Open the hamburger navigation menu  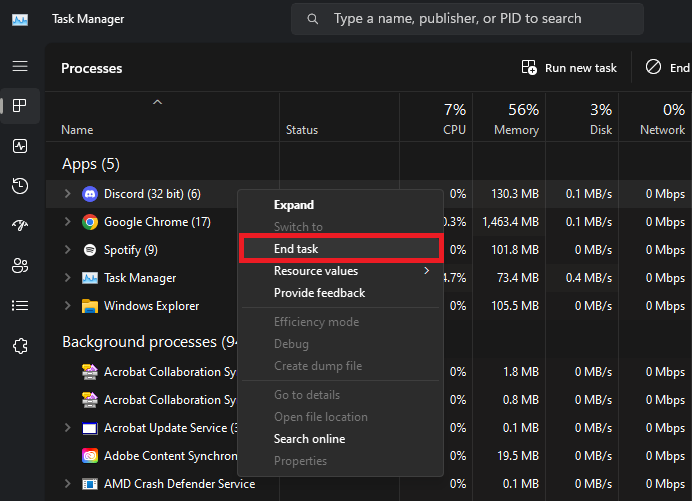click(20, 66)
